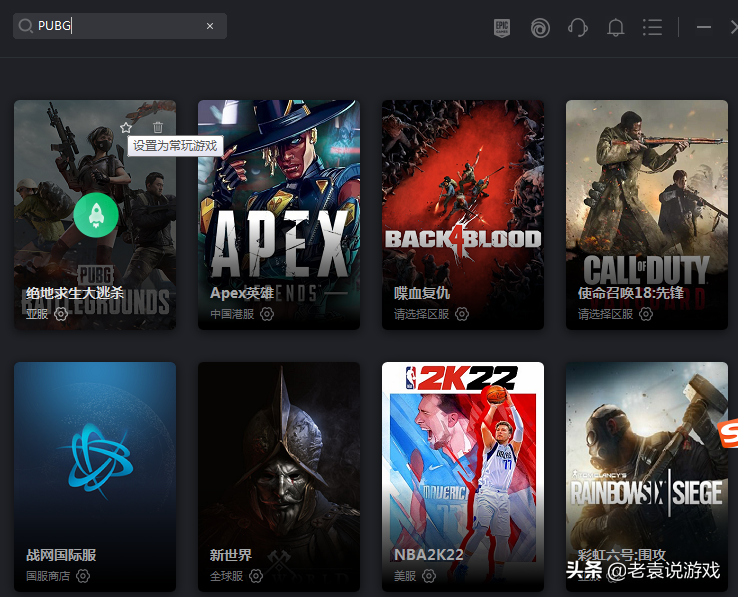
Task: Open the list menu icon in the top bar
Action: 652,28
